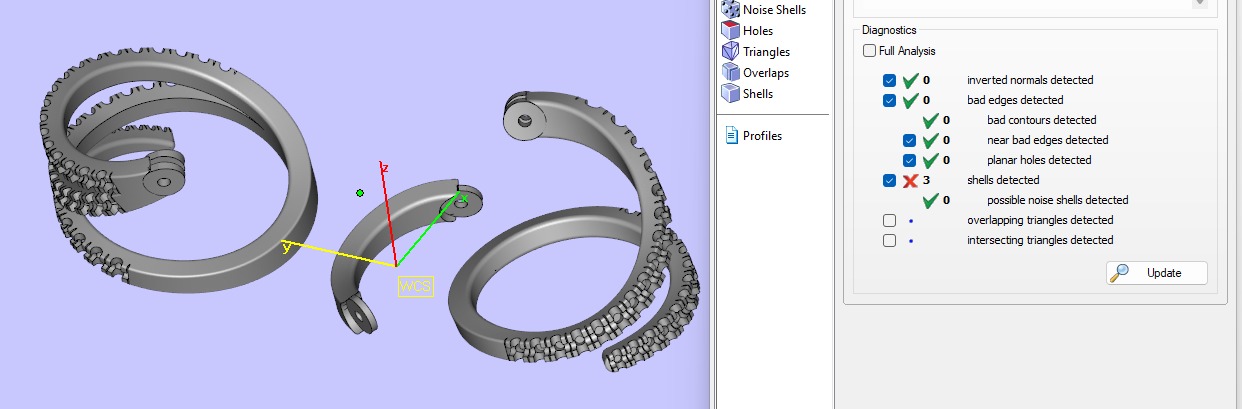Image resolution: width=1242 pixels, height=409 pixels.
Task: Uncheck the shells detected checkbox
Action: pos(890,180)
